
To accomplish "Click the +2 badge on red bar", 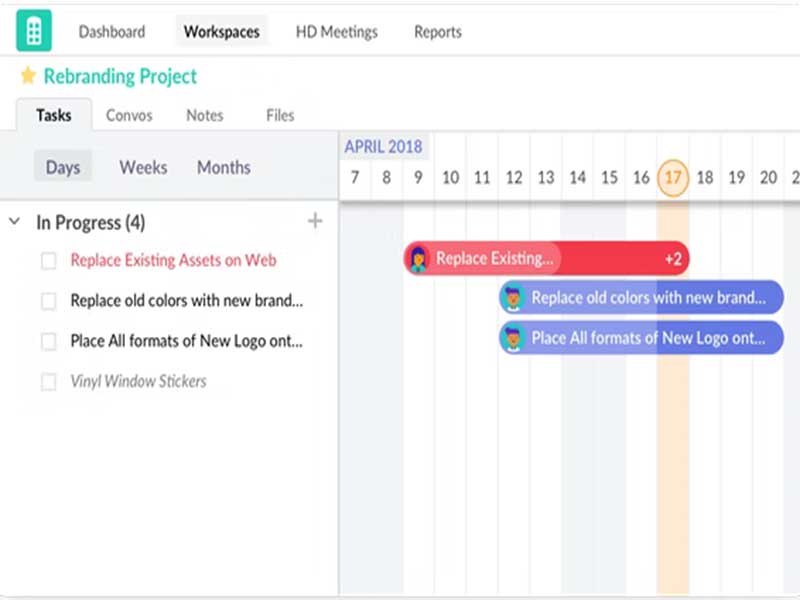I will click(673, 259).
